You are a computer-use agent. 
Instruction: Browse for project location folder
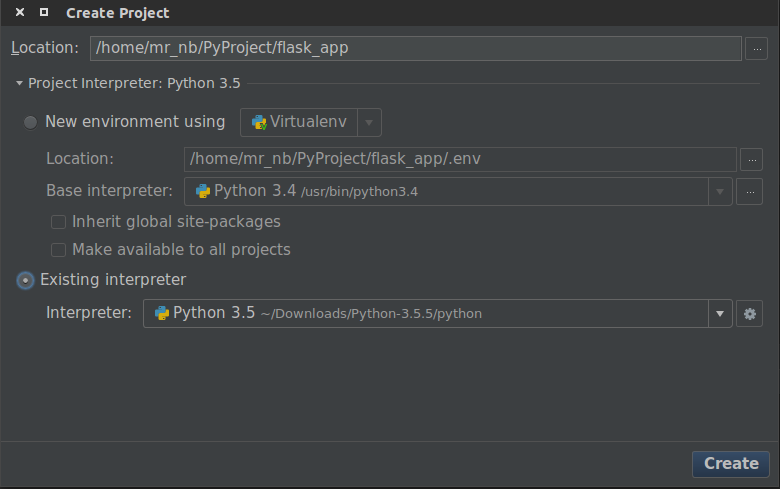tap(757, 48)
